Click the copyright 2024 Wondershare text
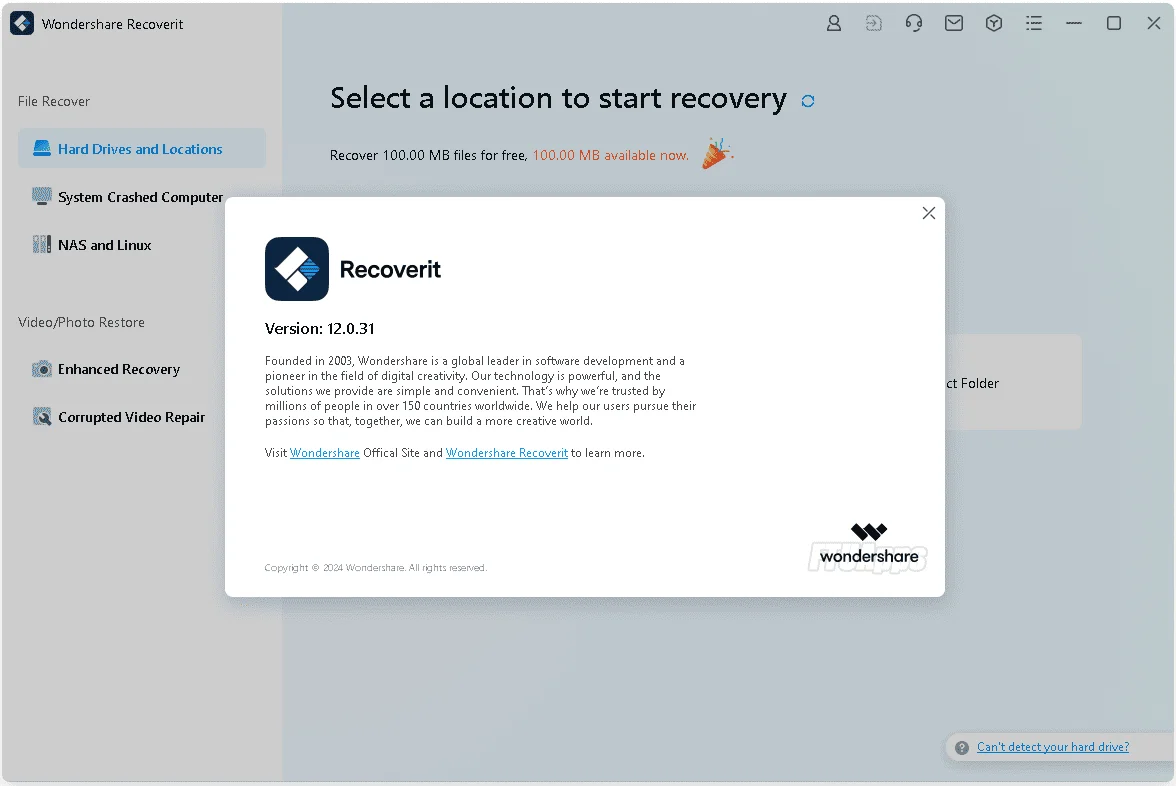1176x786 pixels. click(376, 568)
